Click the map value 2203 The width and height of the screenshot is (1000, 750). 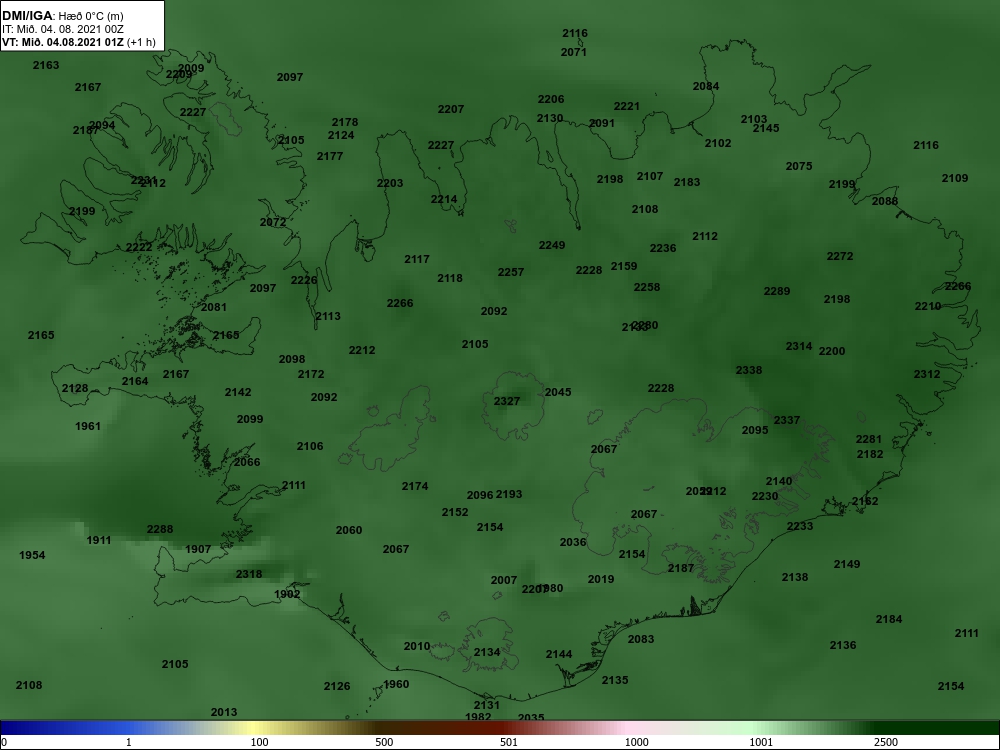tap(390, 183)
